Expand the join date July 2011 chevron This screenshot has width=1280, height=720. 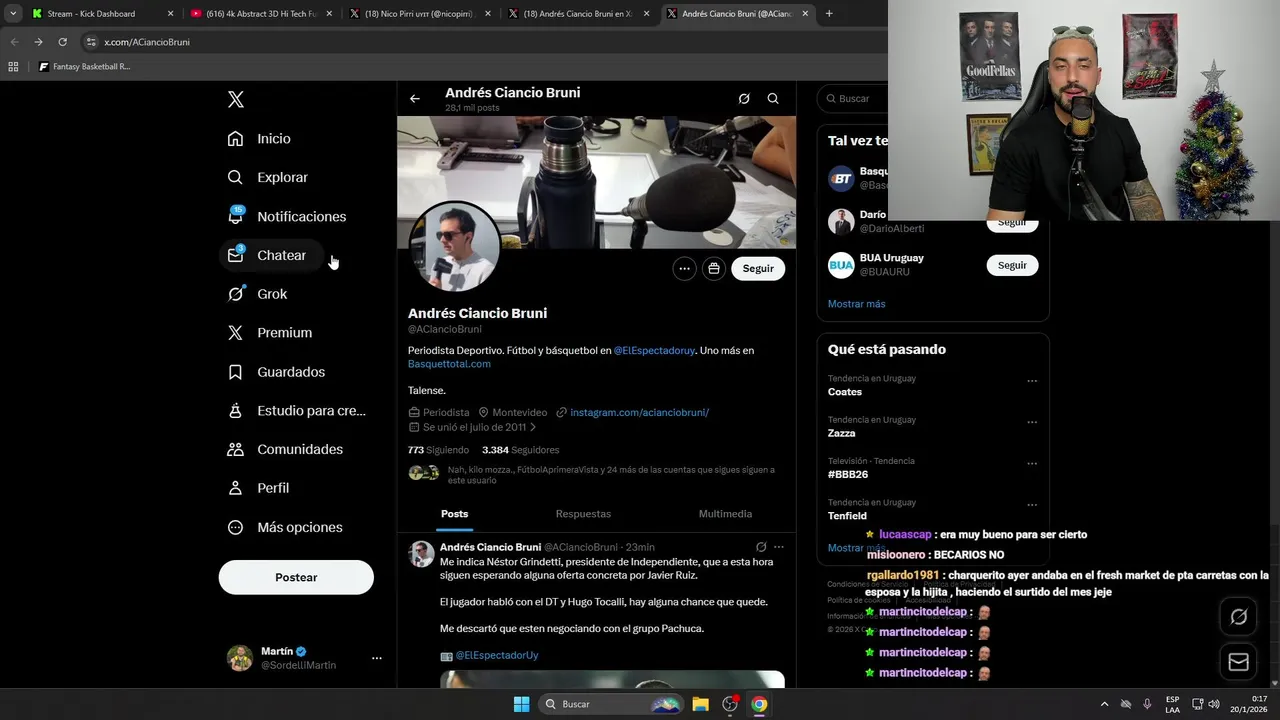(x=533, y=427)
